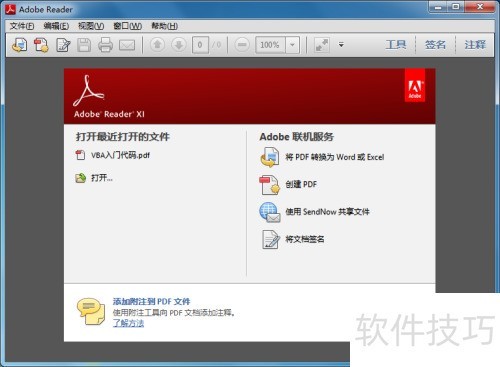Click the yellow sticky note comment icon
The image size is (500, 367).
point(91,312)
